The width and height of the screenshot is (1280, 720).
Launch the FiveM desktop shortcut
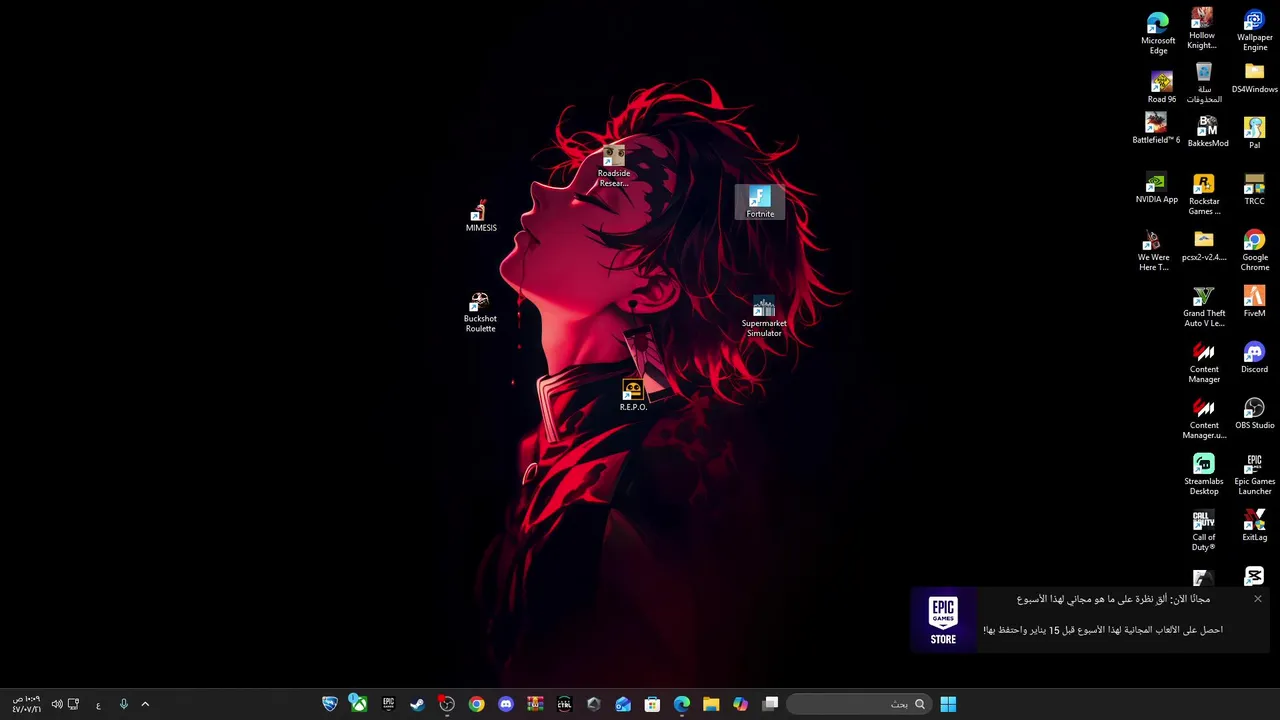tap(1254, 302)
